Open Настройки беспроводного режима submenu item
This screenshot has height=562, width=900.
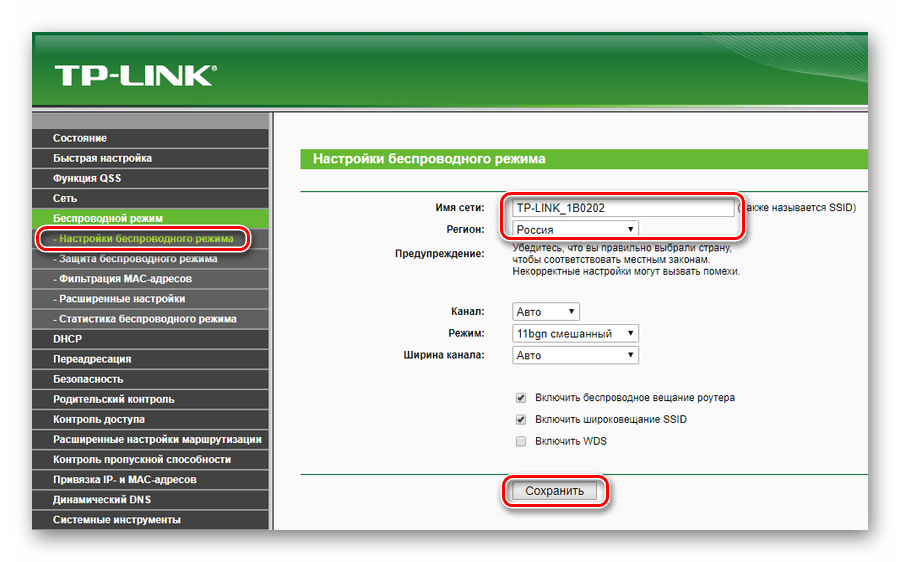click(150, 239)
